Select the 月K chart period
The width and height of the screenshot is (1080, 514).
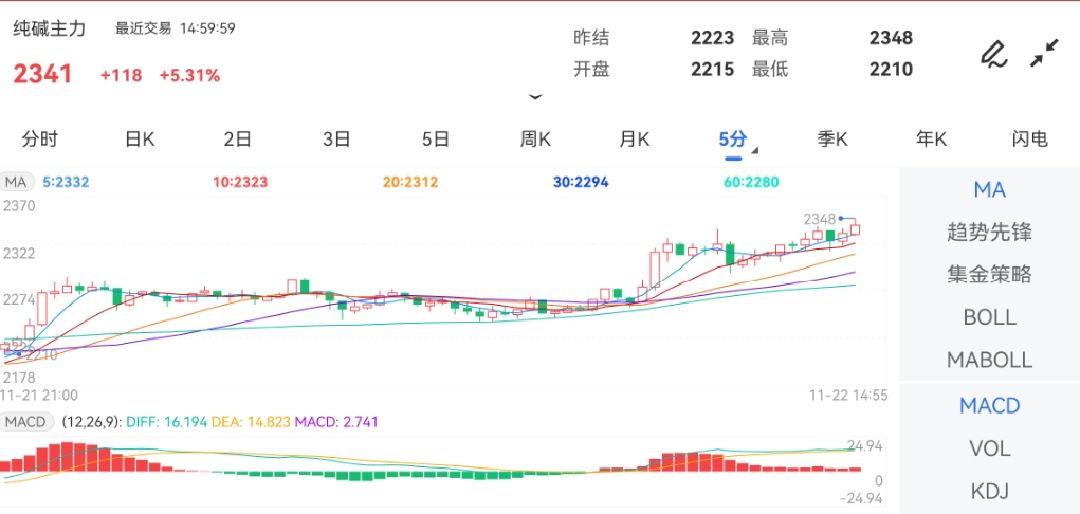click(x=634, y=139)
